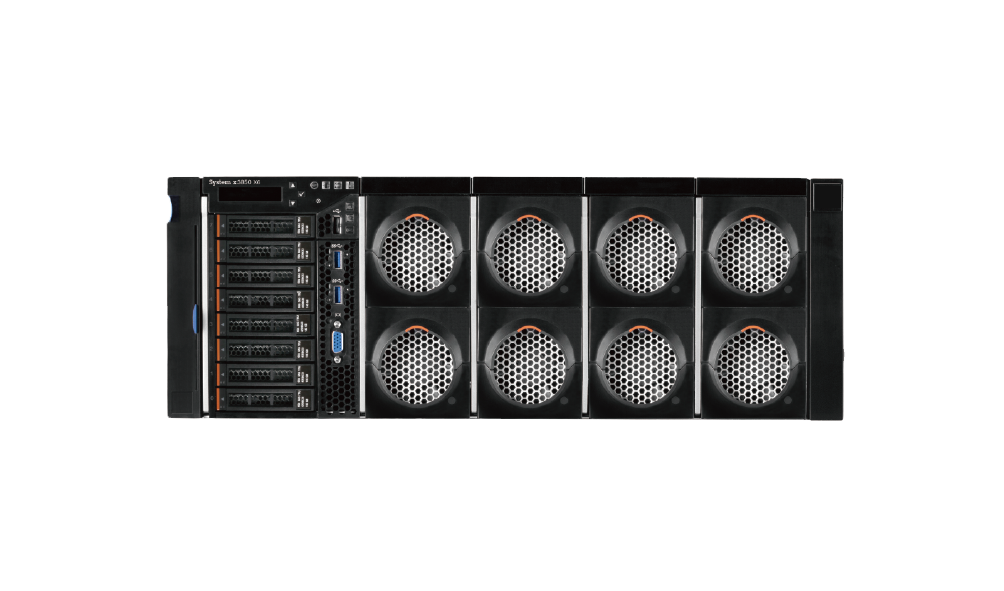The height and width of the screenshot is (591, 1004).
Task: Click the bottom-right fan module
Action: point(754,362)
